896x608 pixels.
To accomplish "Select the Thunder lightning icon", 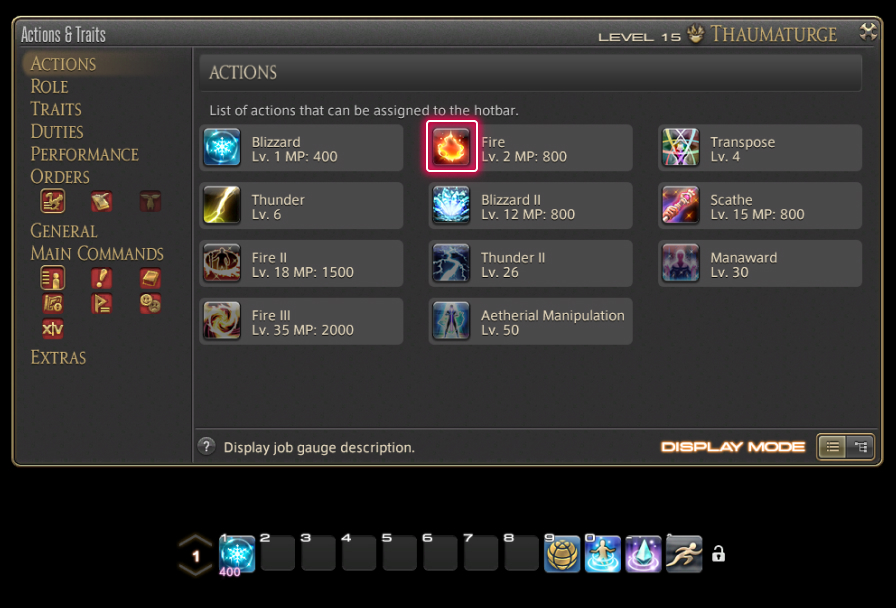I will point(222,205).
